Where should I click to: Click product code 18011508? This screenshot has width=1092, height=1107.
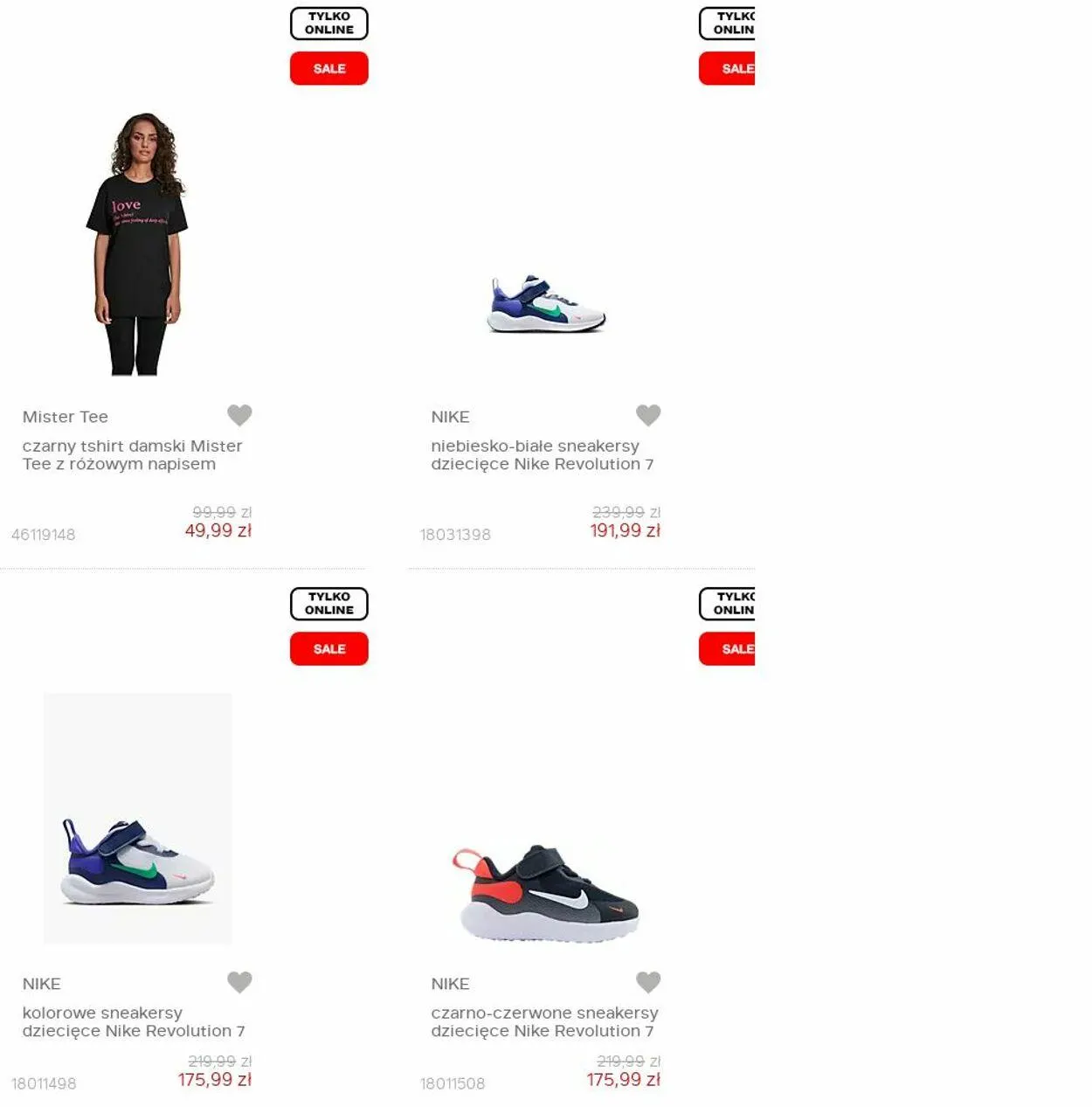453,1083
